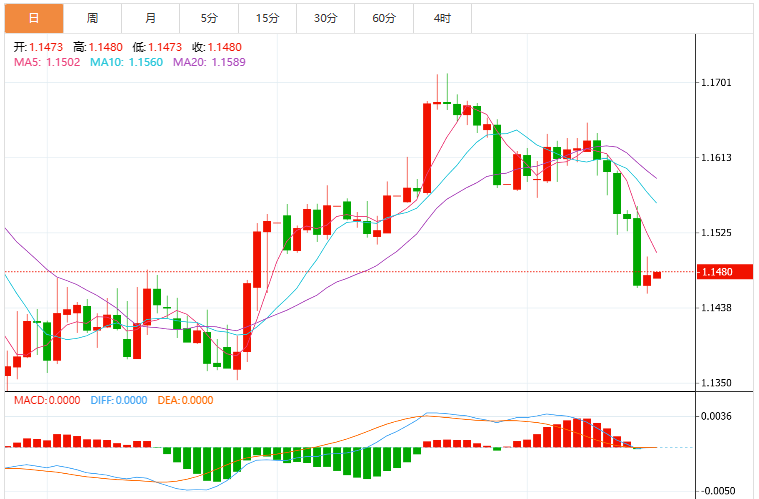
Task: Click the 1.1350 price axis label
Action: point(716,383)
